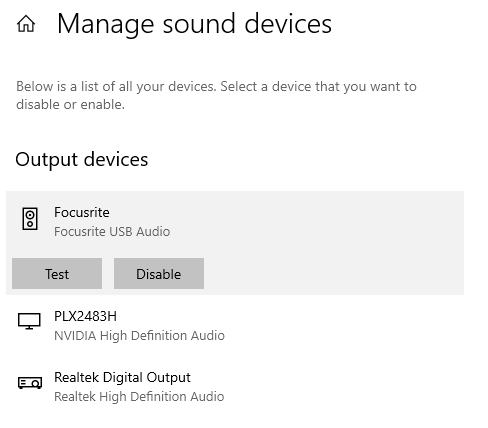
Task: Click the NVIDIA High Definition Audio label
Action: coord(139,335)
